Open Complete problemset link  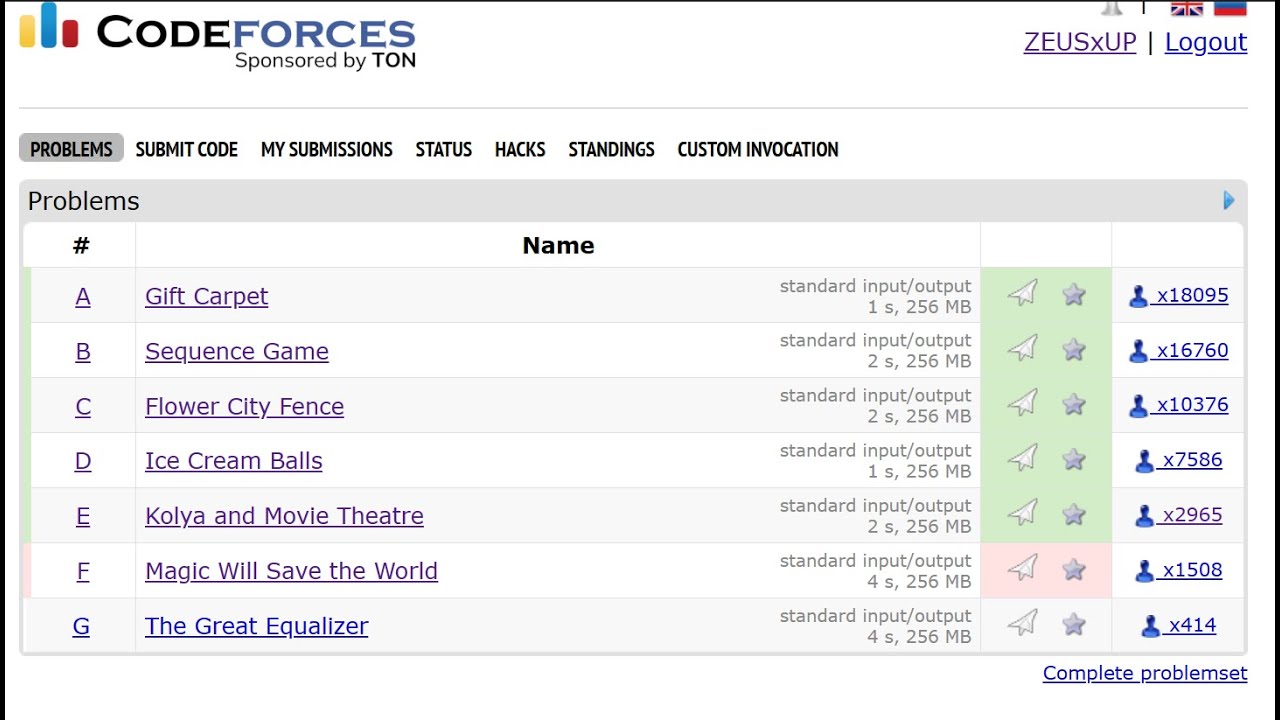(x=1145, y=673)
